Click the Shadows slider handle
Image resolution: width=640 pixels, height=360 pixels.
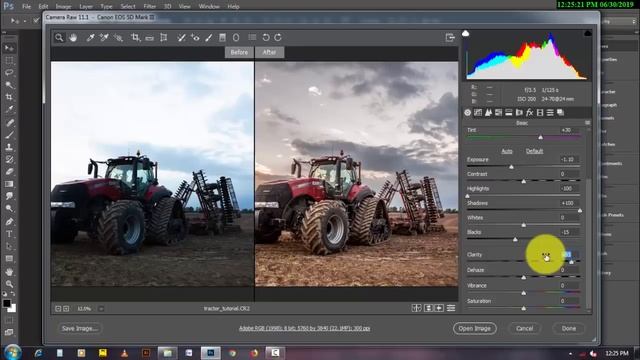click(580, 211)
